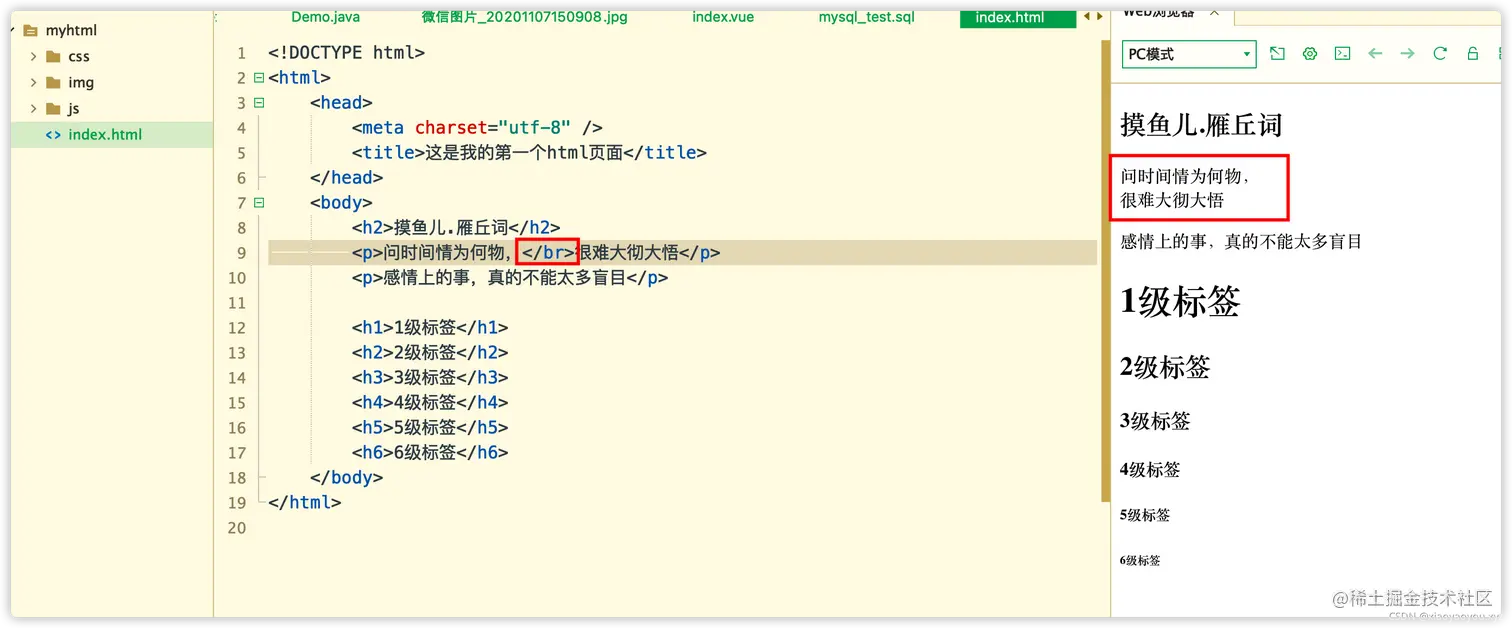Click the h3 3级标签 code line
Screen dimensions: 1512x628
tap(430, 378)
